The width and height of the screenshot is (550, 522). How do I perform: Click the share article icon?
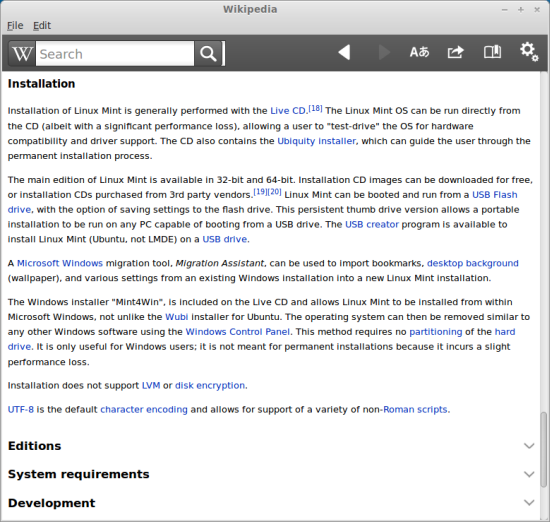pos(456,52)
